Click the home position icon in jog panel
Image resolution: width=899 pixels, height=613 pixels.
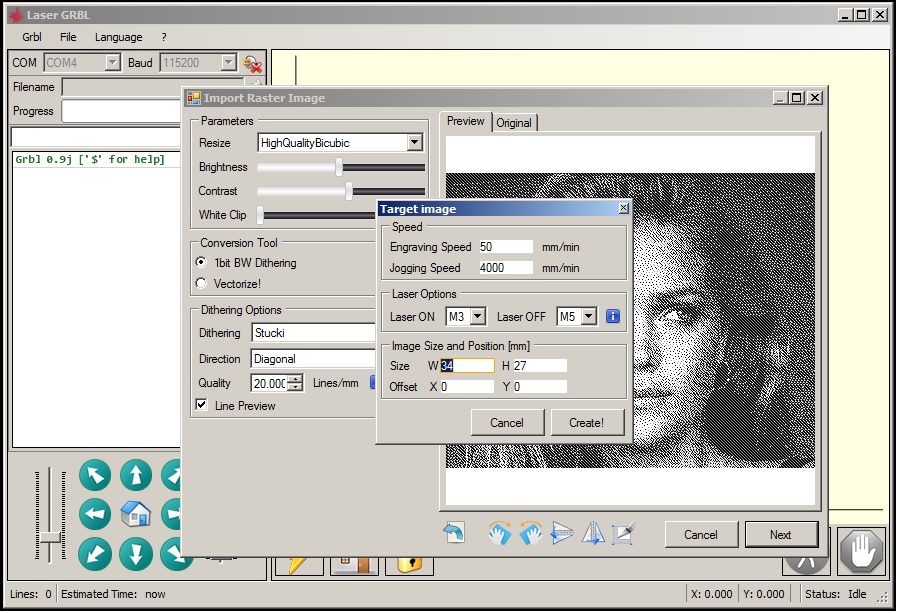135,514
